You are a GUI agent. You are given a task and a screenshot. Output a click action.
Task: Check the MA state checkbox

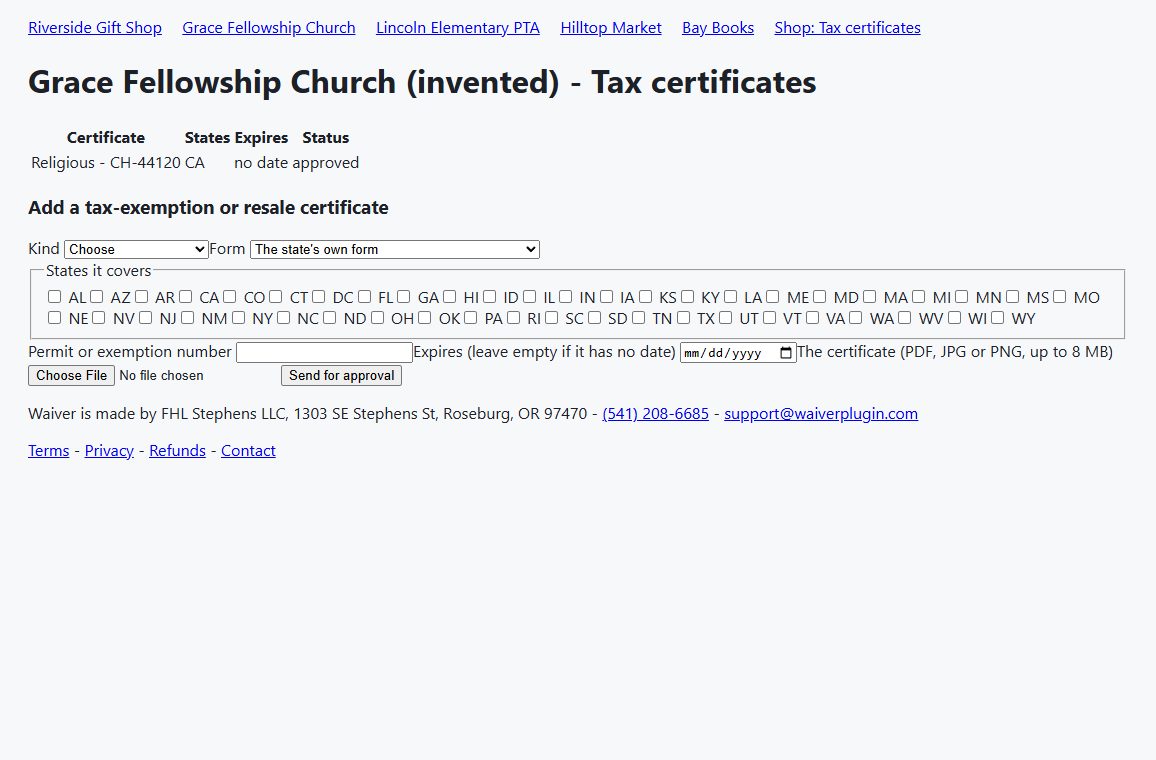869,296
